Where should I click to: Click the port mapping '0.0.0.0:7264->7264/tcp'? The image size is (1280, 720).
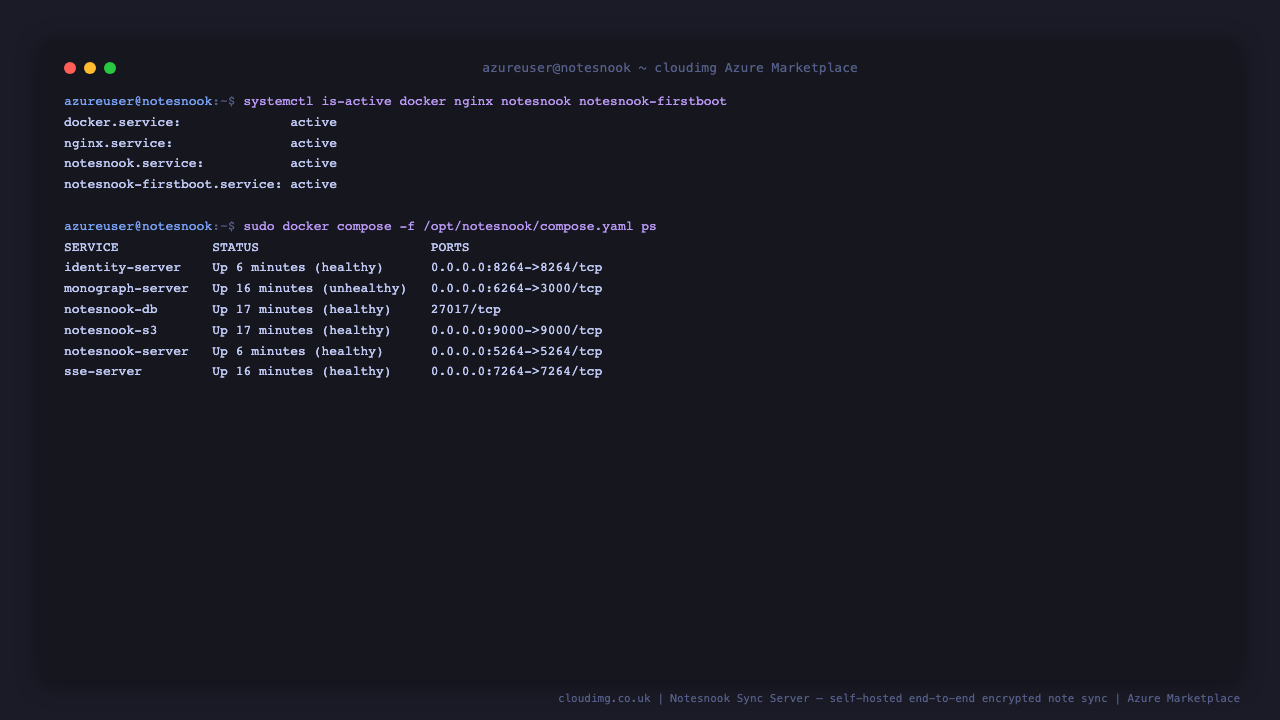tap(517, 372)
